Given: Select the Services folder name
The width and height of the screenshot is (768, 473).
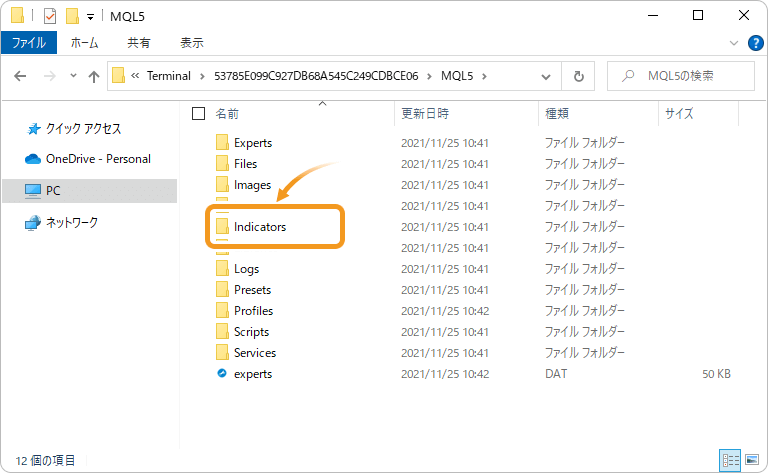Looking at the screenshot, I should point(255,353).
